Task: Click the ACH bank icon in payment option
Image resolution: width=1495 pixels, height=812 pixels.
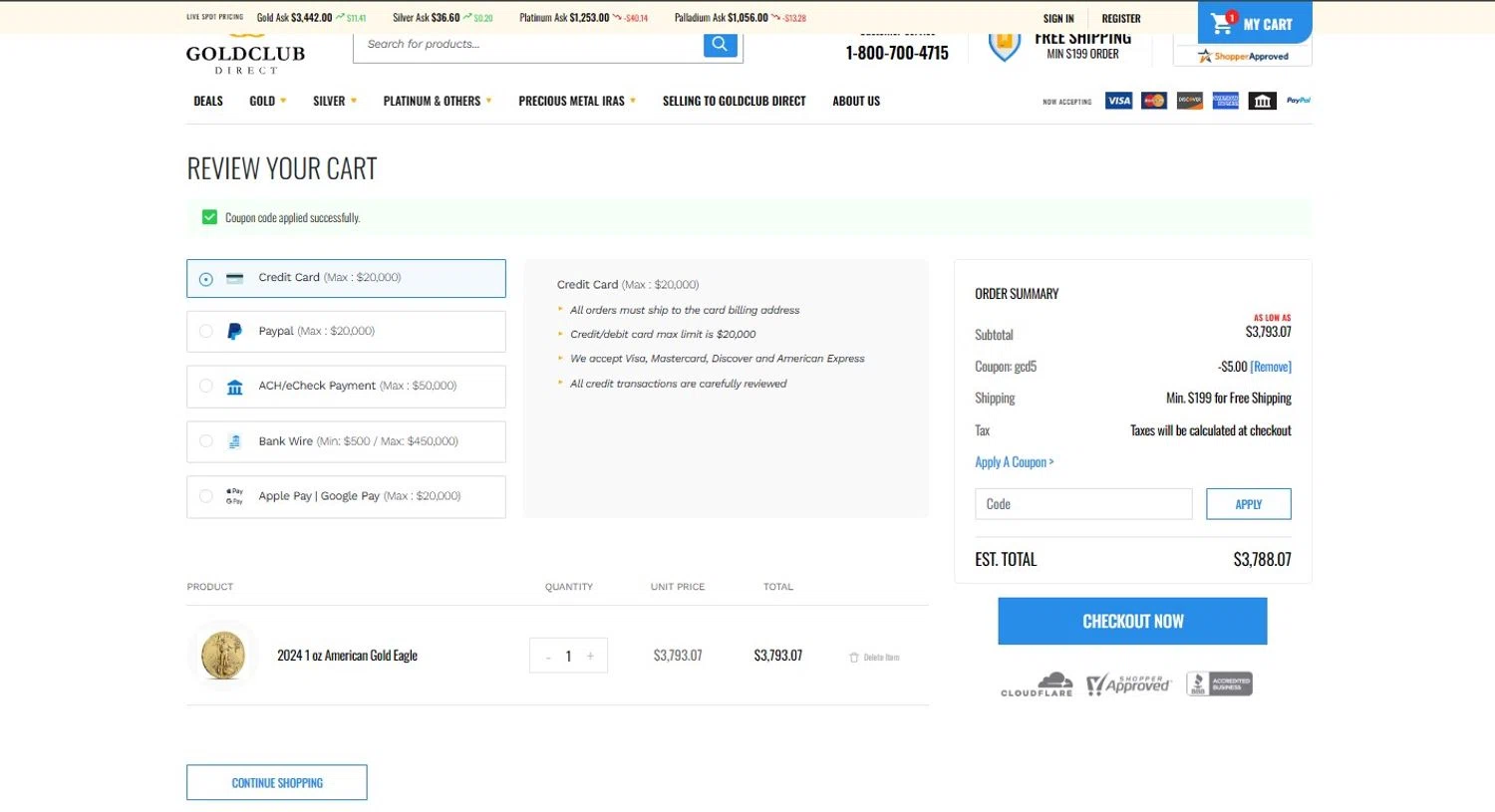Action: tap(235, 387)
